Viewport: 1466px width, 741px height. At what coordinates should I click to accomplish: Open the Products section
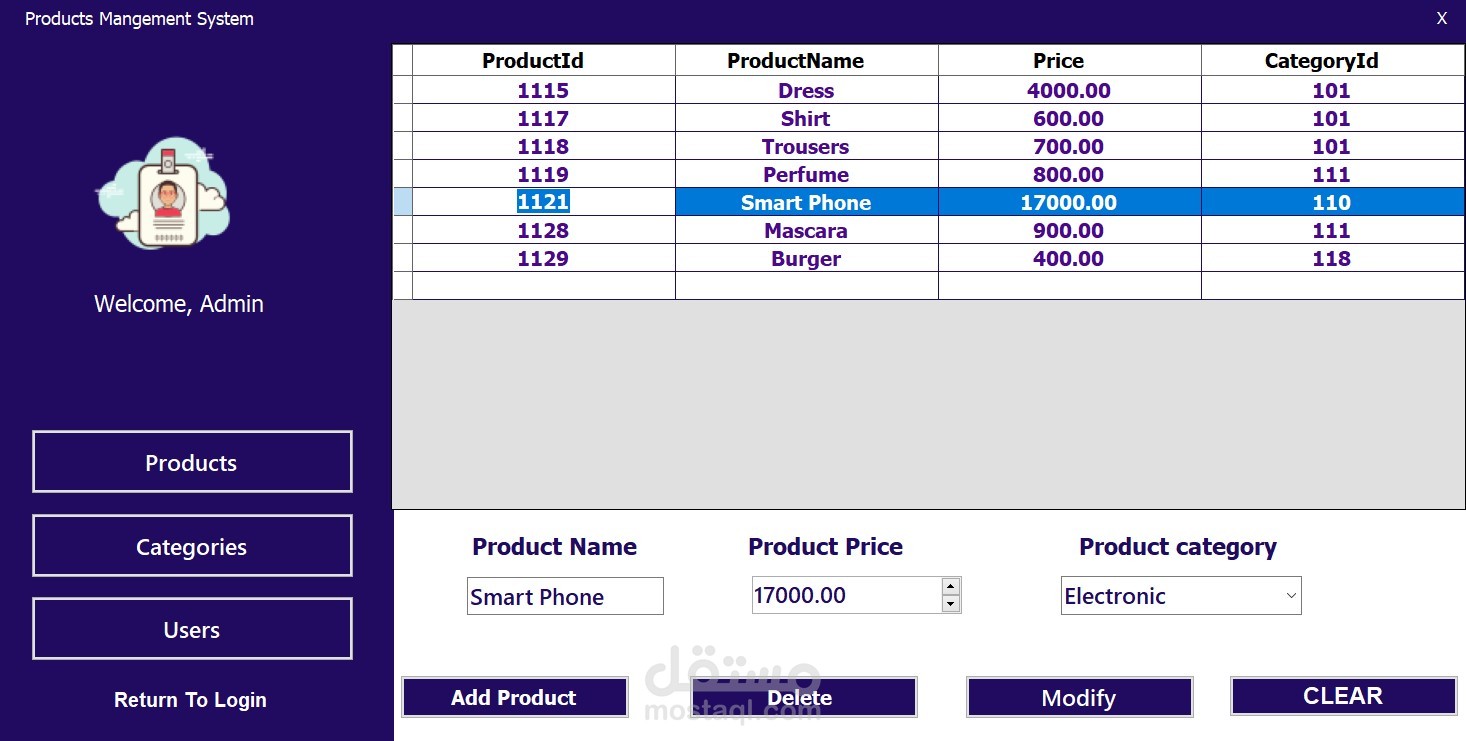point(192,462)
